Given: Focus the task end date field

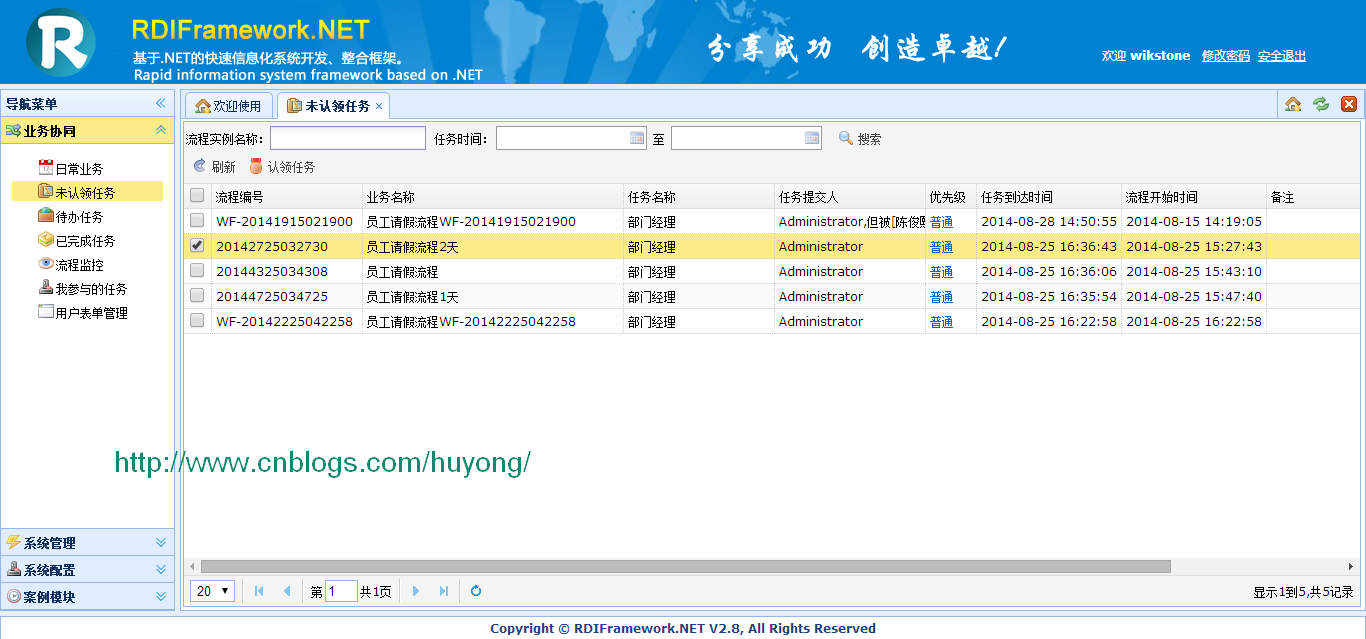Looking at the screenshot, I should pos(737,138).
